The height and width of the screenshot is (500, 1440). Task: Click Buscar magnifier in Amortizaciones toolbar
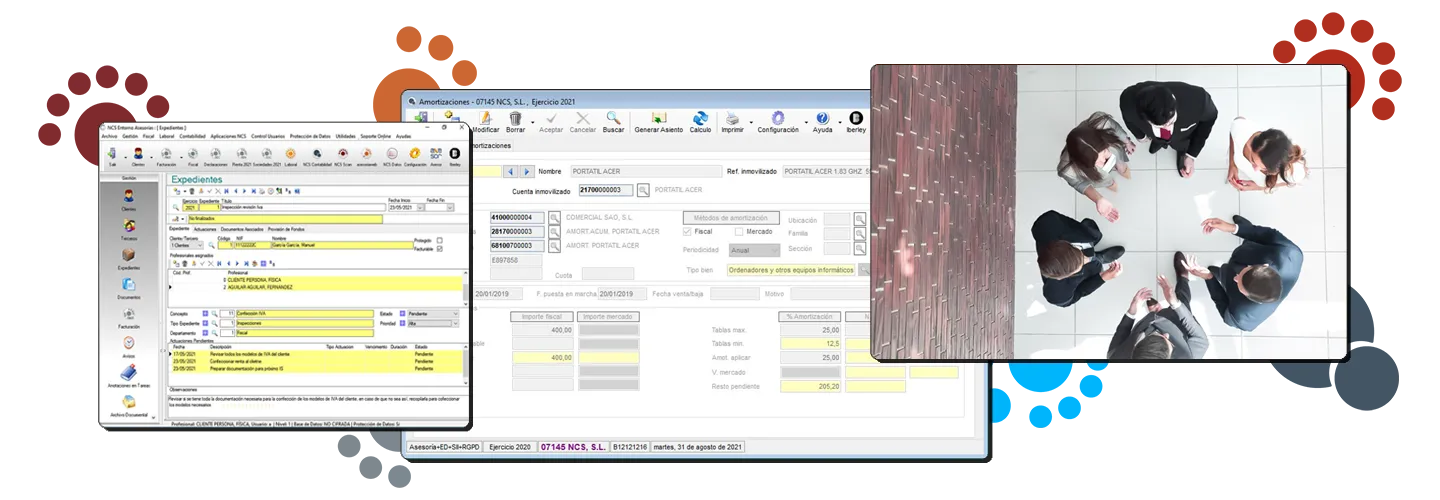tap(613, 118)
